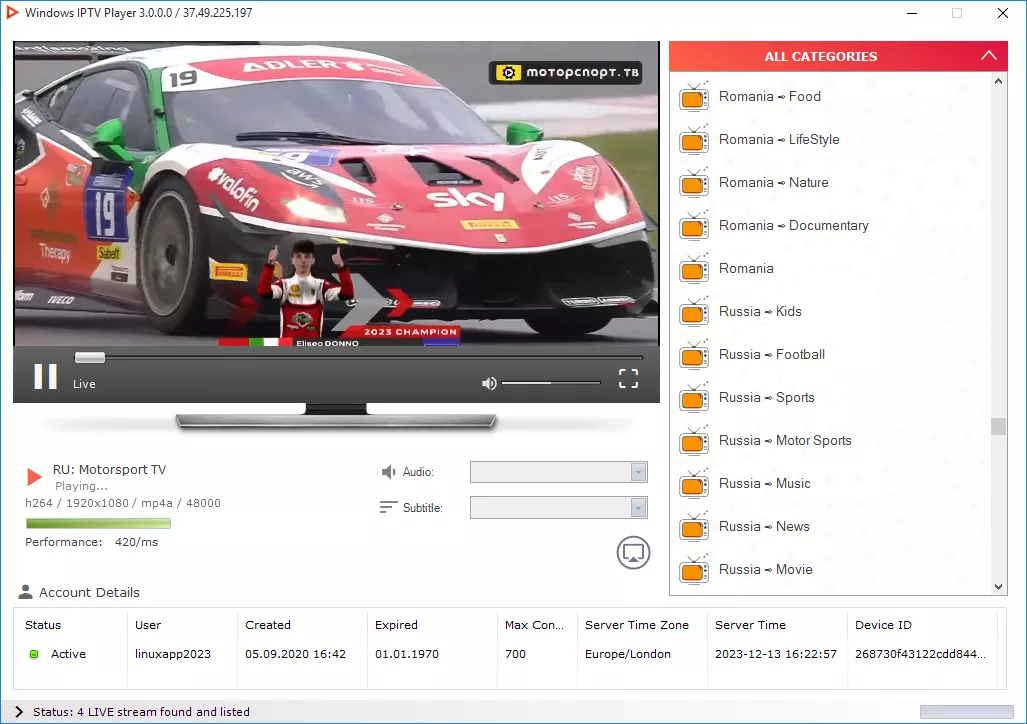Open Russia News category label
The width and height of the screenshot is (1027, 724).
(764, 526)
